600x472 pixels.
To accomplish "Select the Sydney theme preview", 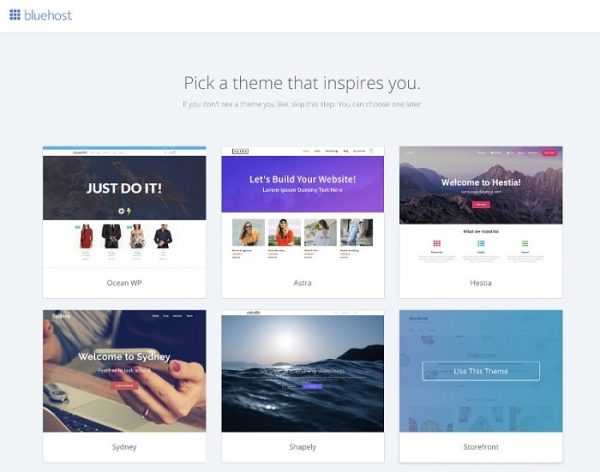I will [x=124, y=371].
